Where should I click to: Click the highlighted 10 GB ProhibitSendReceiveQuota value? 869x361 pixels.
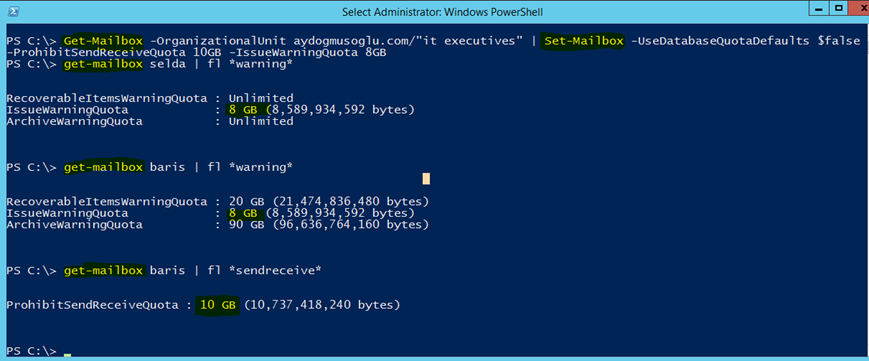click(x=217, y=305)
